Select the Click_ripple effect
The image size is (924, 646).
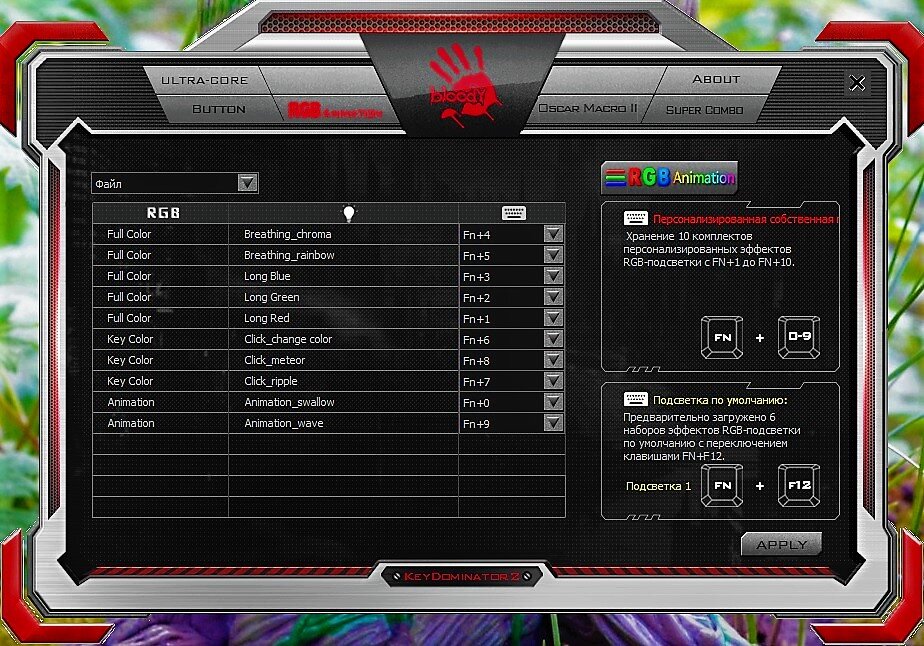[x=270, y=381]
